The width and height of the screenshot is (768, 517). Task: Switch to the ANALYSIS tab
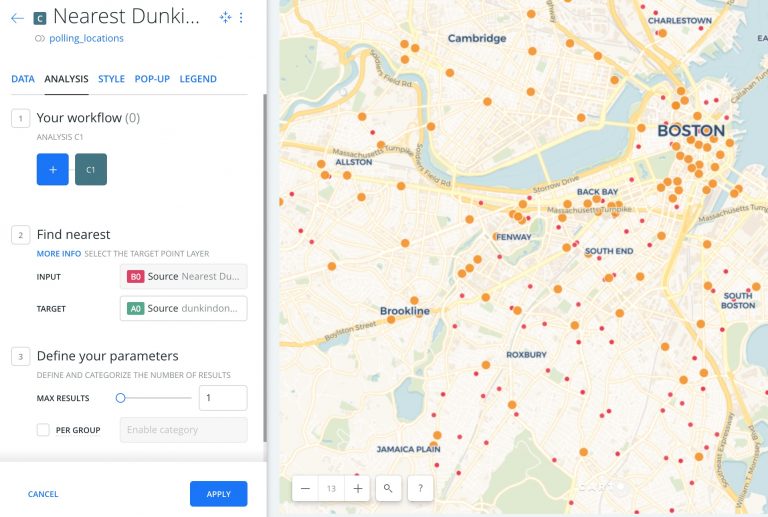pos(66,79)
